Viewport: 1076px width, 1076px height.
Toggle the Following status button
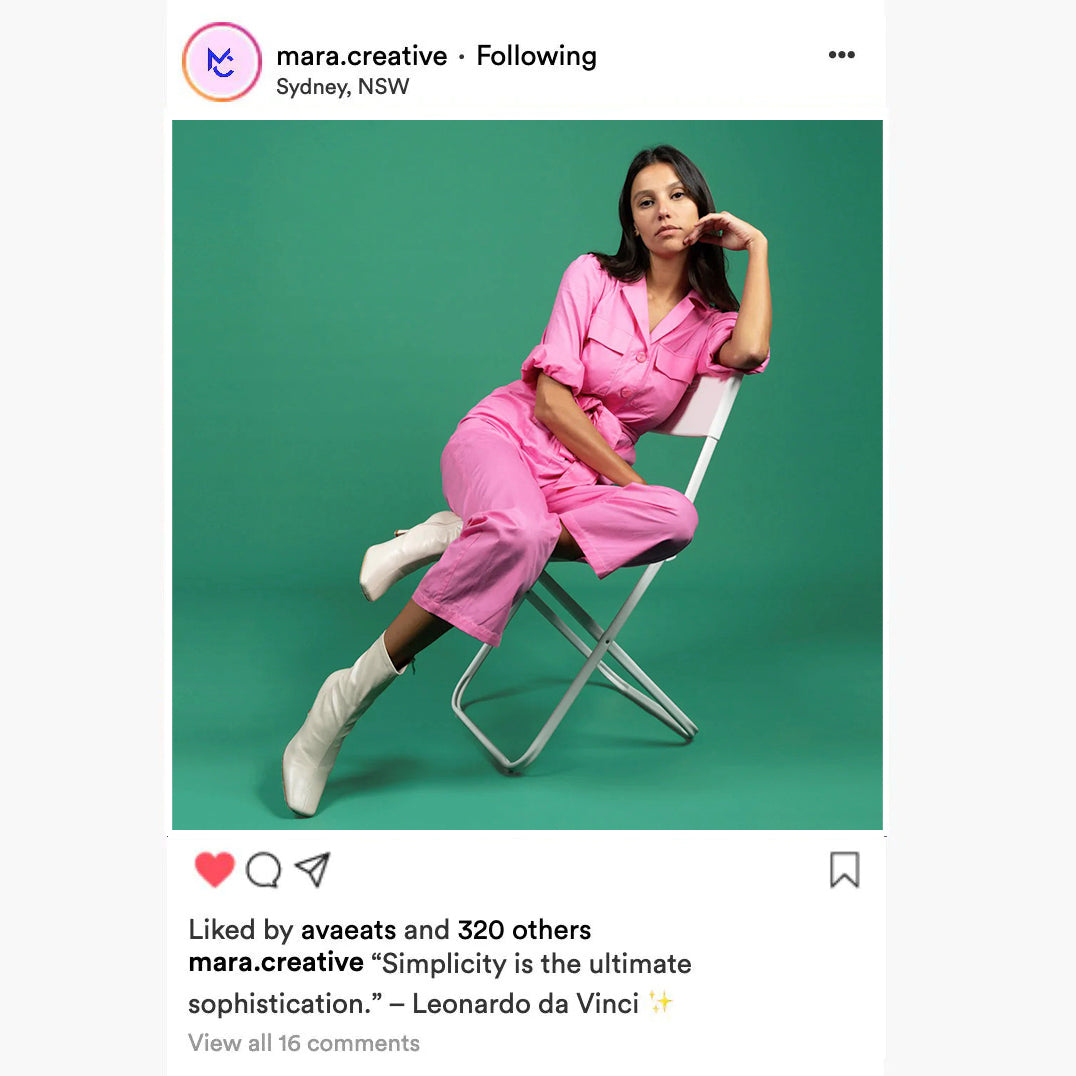coord(537,56)
